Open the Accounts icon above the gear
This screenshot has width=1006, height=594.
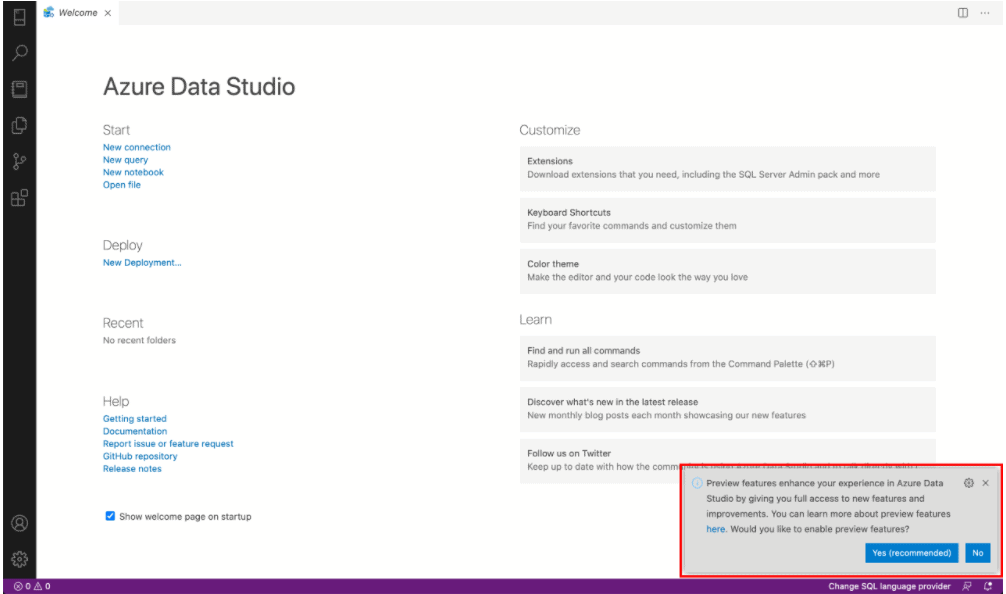point(20,522)
